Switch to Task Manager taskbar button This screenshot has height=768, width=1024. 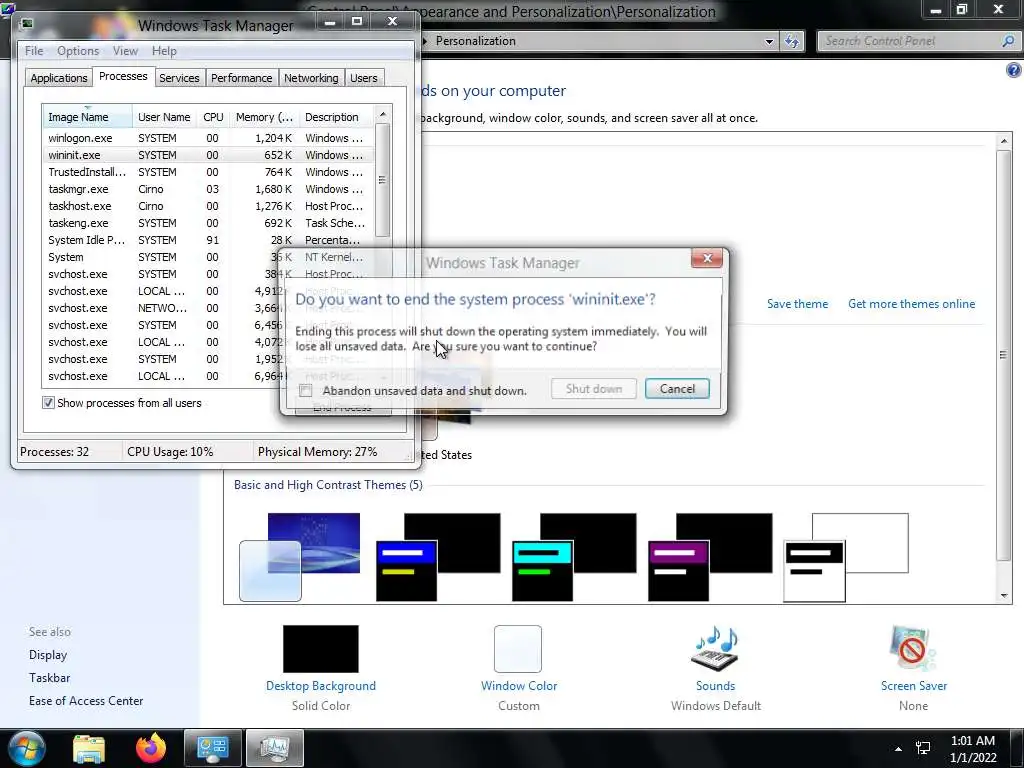(x=274, y=748)
